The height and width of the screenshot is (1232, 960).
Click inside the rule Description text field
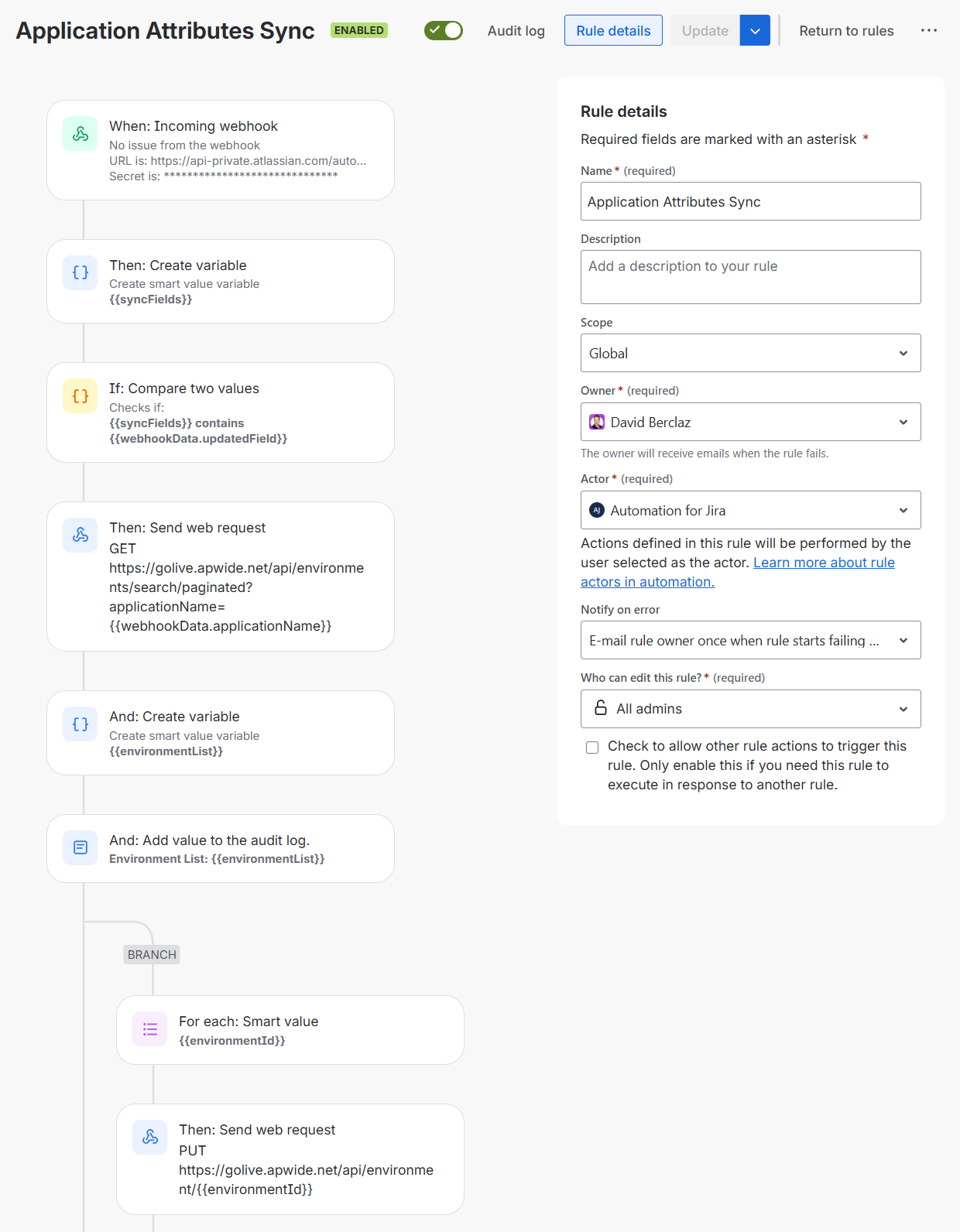[x=750, y=277]
